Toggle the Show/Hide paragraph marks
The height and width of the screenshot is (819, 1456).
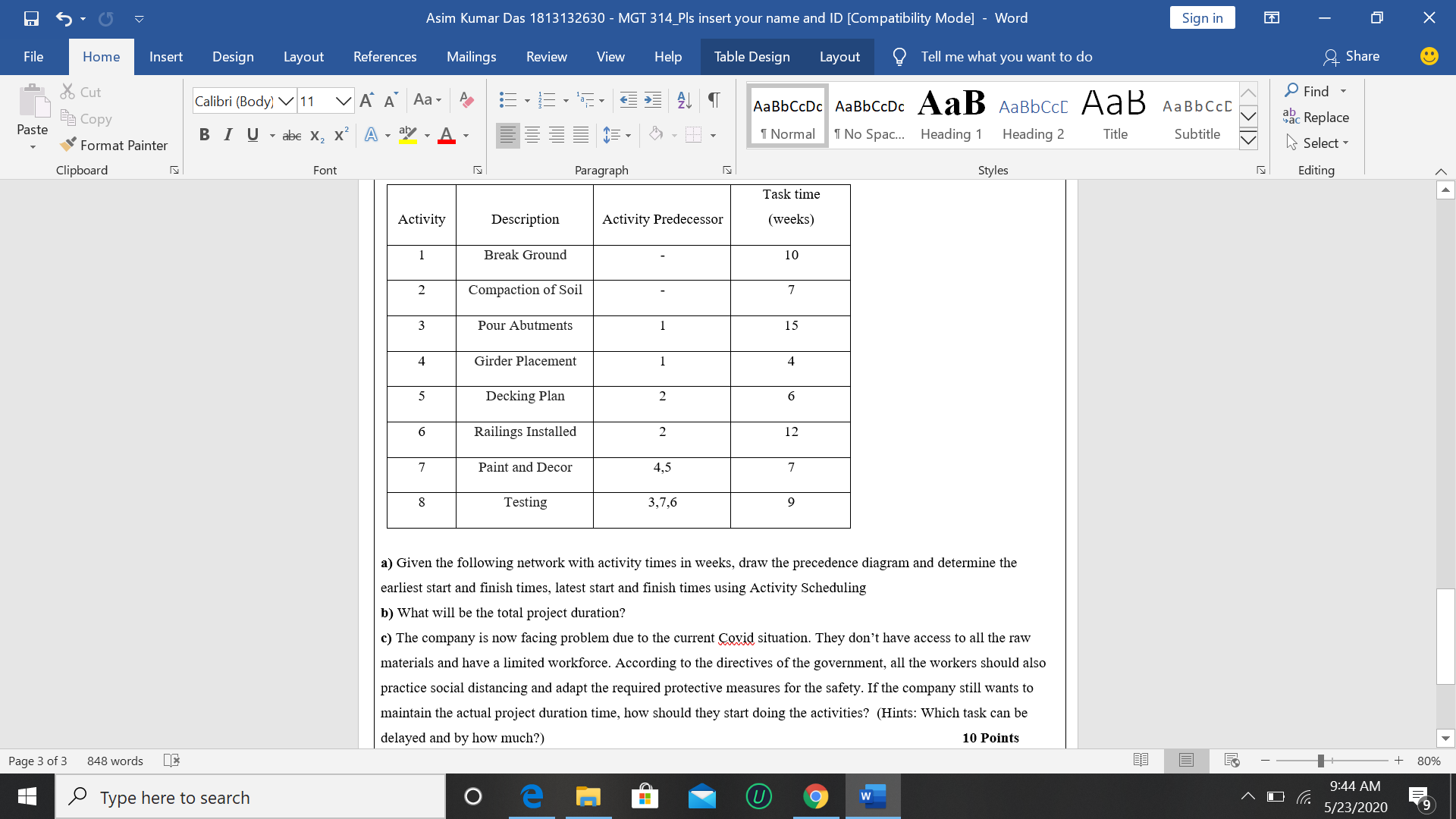[713, 99]
